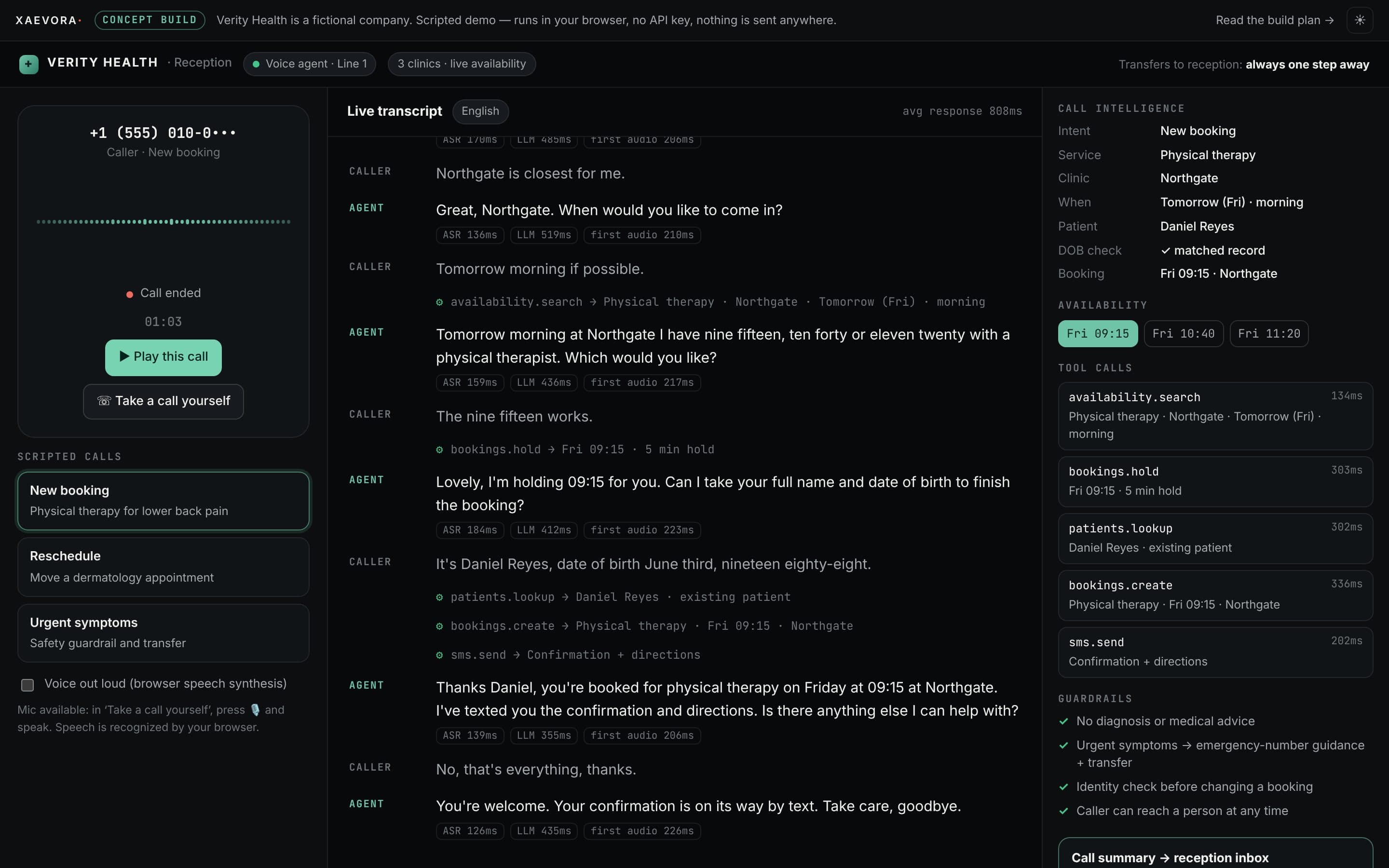
Task: Open Read the build plan link
Action: click(1274, 20)
